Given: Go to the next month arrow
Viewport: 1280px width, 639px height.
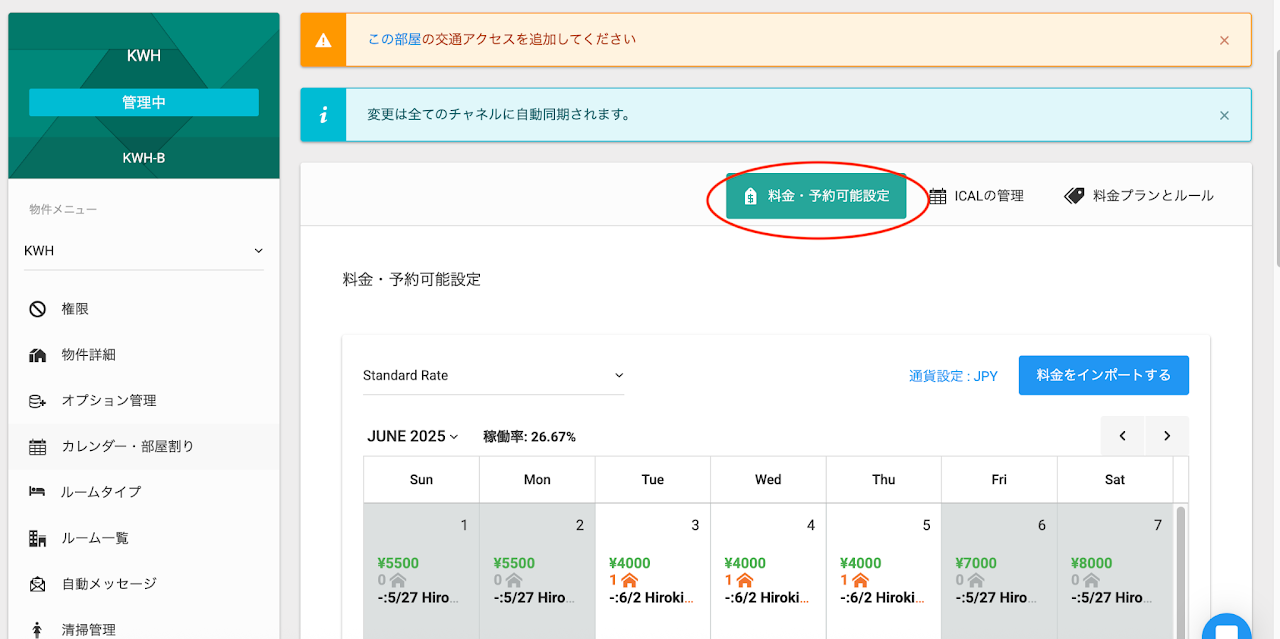Looking at the screenshot, I should [x=1166, y=436].
